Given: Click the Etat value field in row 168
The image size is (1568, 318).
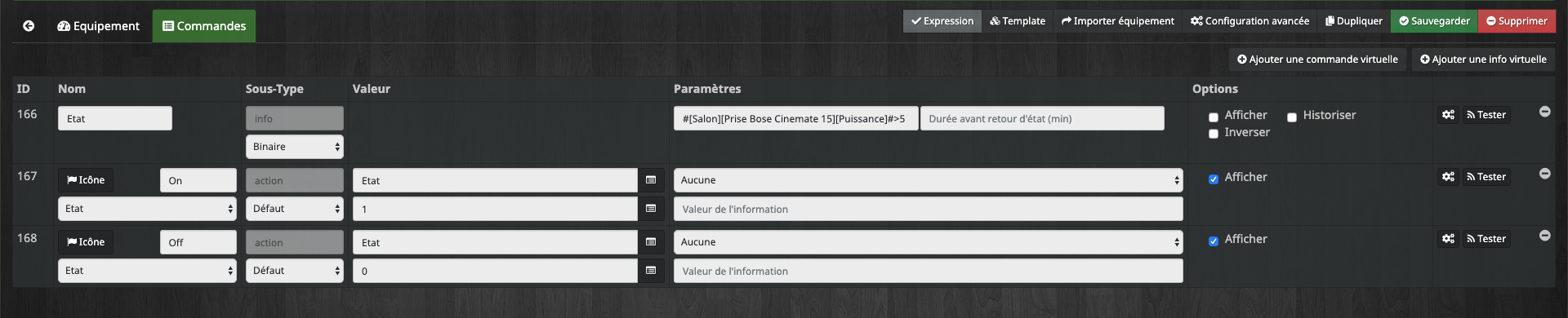Looking at the screenshot, I should (x=495, y=242).
